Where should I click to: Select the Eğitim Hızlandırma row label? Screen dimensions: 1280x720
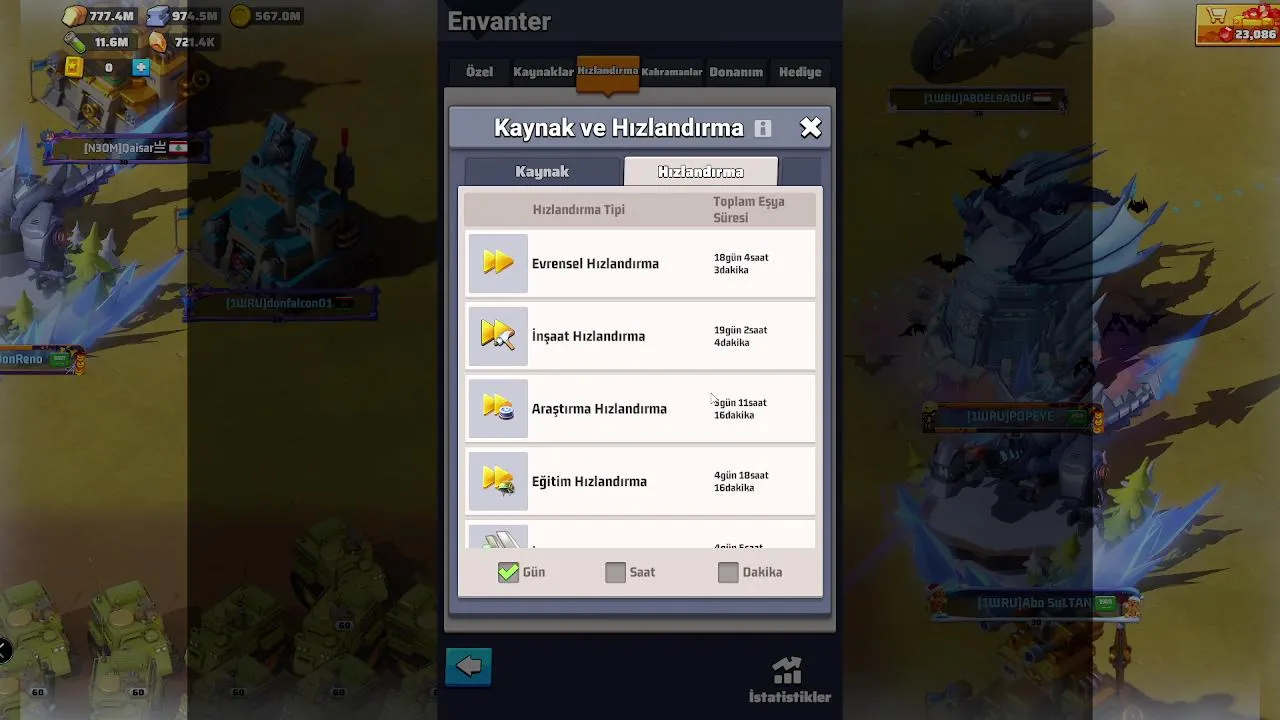[x=589, y=482]
